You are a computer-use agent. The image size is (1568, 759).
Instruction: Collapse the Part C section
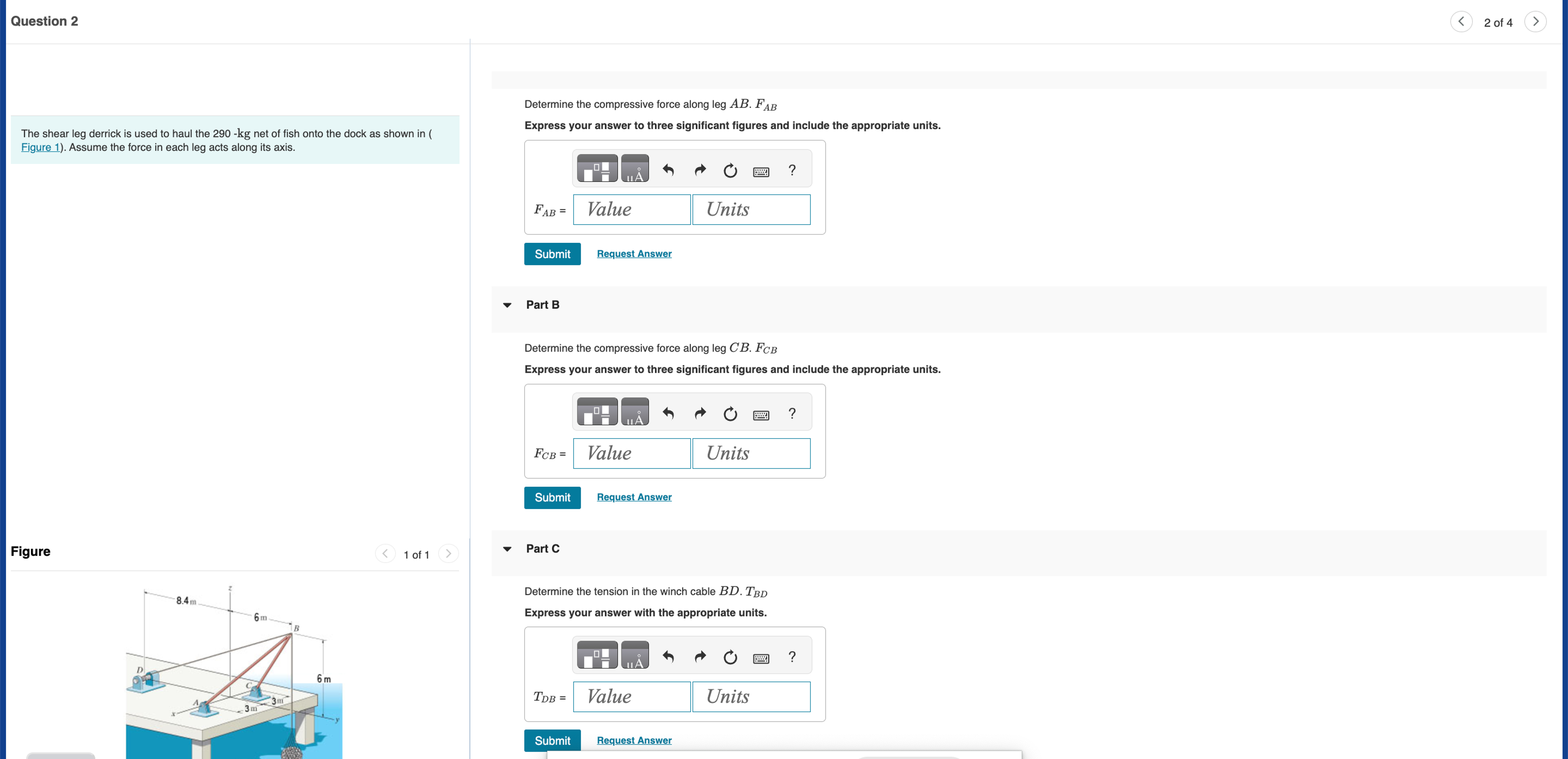tap(507, 549)
